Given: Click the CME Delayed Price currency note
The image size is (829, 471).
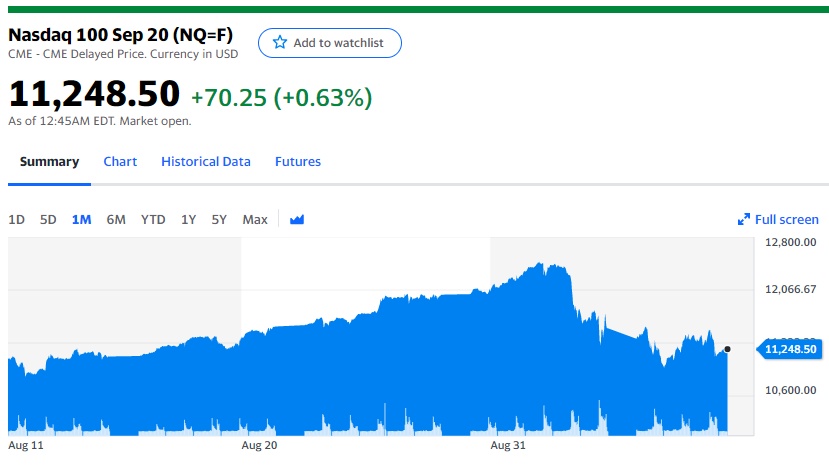Looking at the screenshot, I should click(x=123, y=54).
